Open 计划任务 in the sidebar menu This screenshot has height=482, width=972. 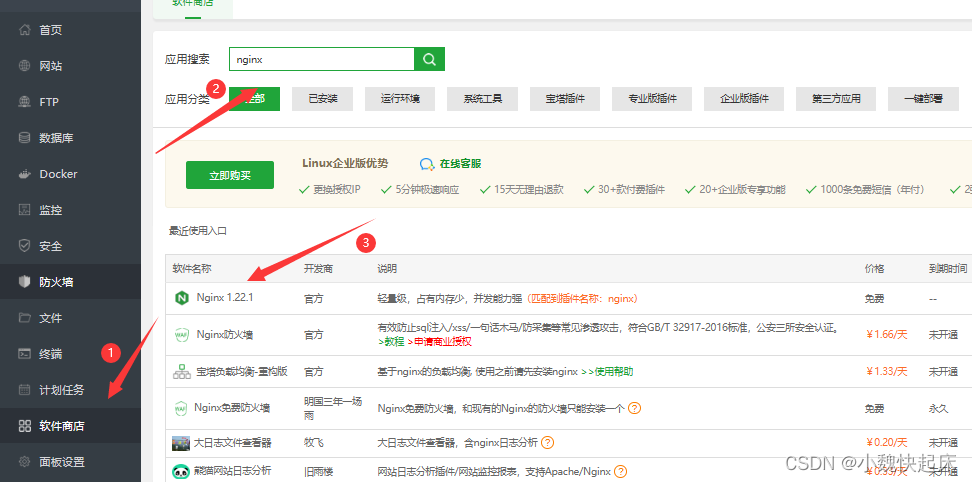click(62, 390)
